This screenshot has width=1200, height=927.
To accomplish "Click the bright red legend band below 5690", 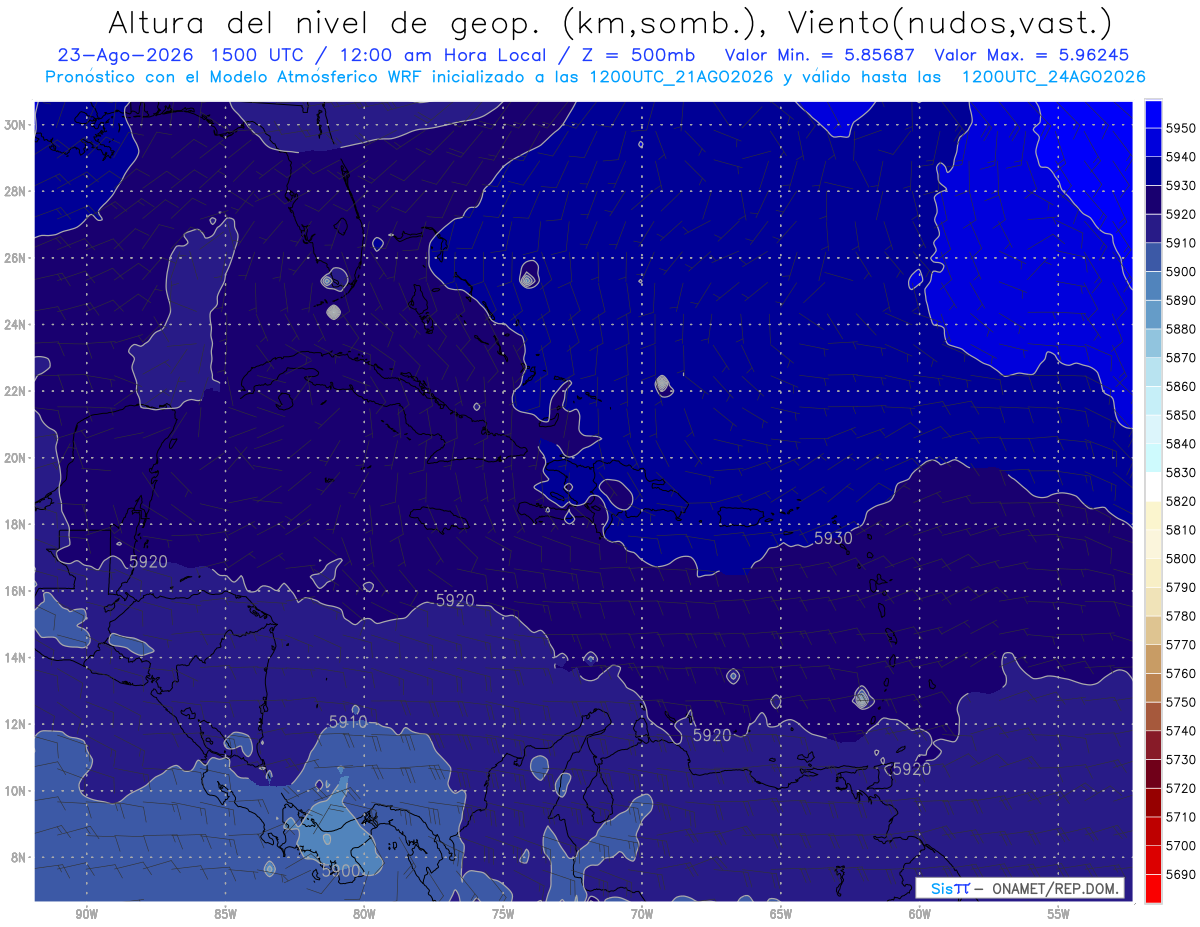I will (x=1153, y=888).
